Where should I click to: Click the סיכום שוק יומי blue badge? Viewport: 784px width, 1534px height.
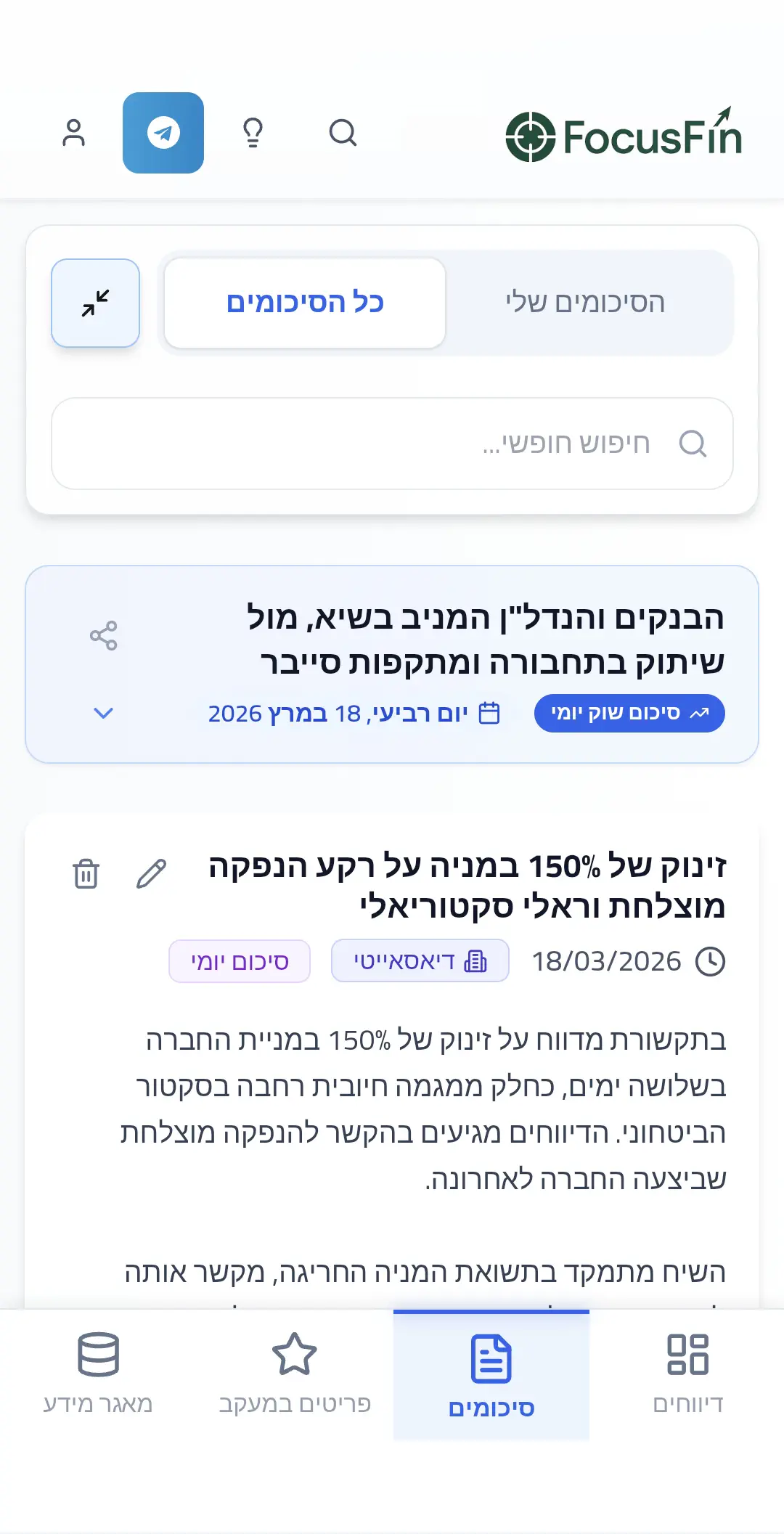coord(629,713)
